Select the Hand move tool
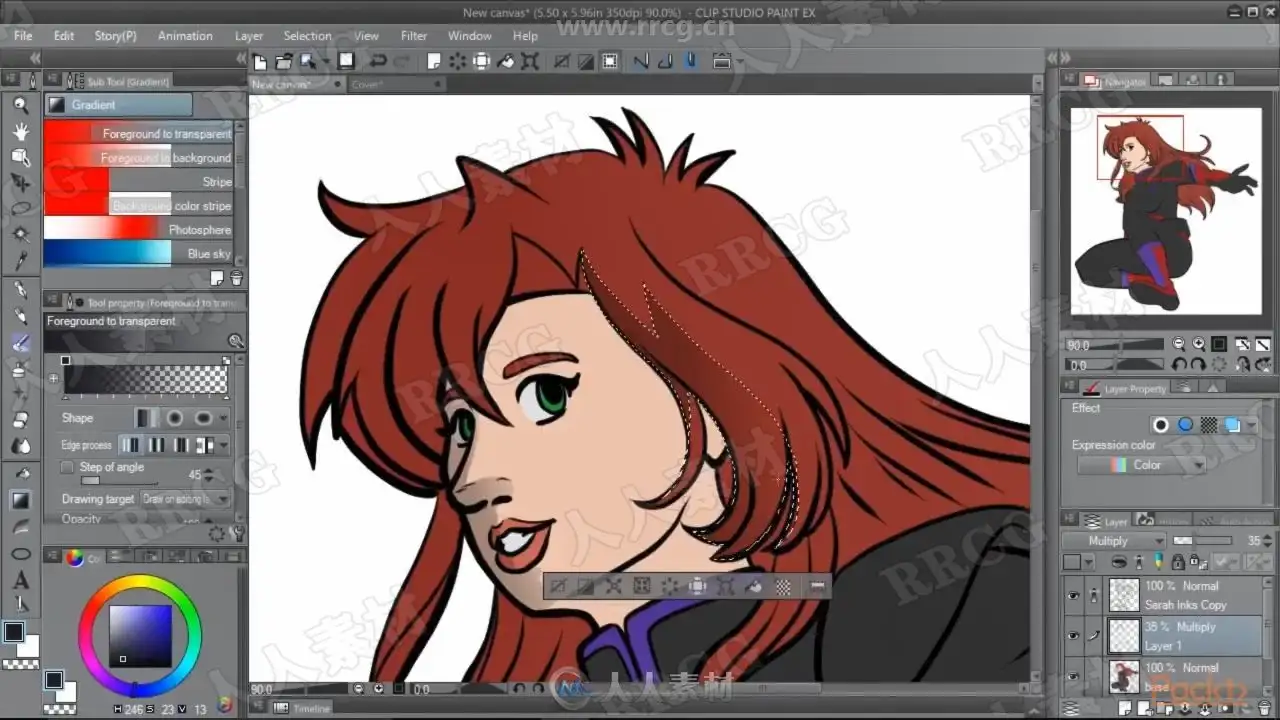Screen dimensions: 1280x720 20,131
